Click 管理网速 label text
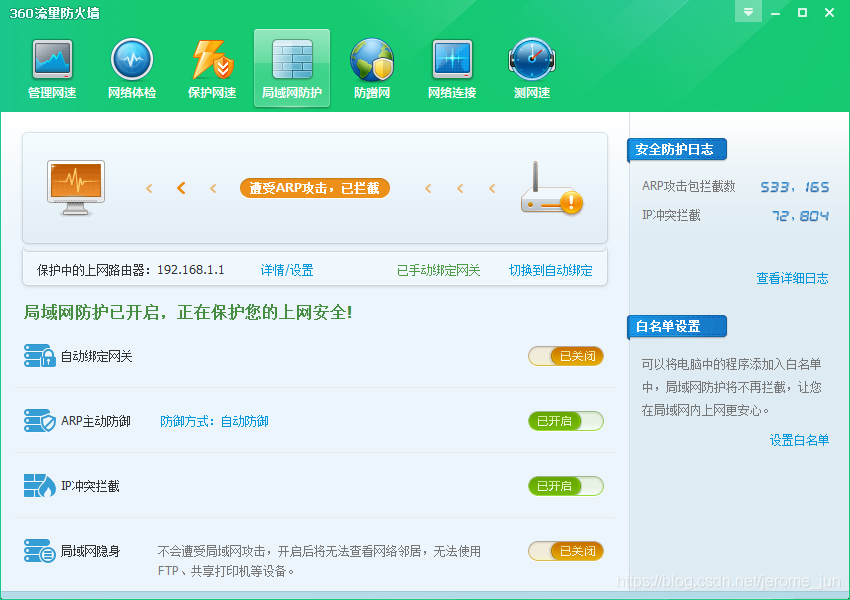The width and height of the screenshot is (850, 600). tap(52, 93)
